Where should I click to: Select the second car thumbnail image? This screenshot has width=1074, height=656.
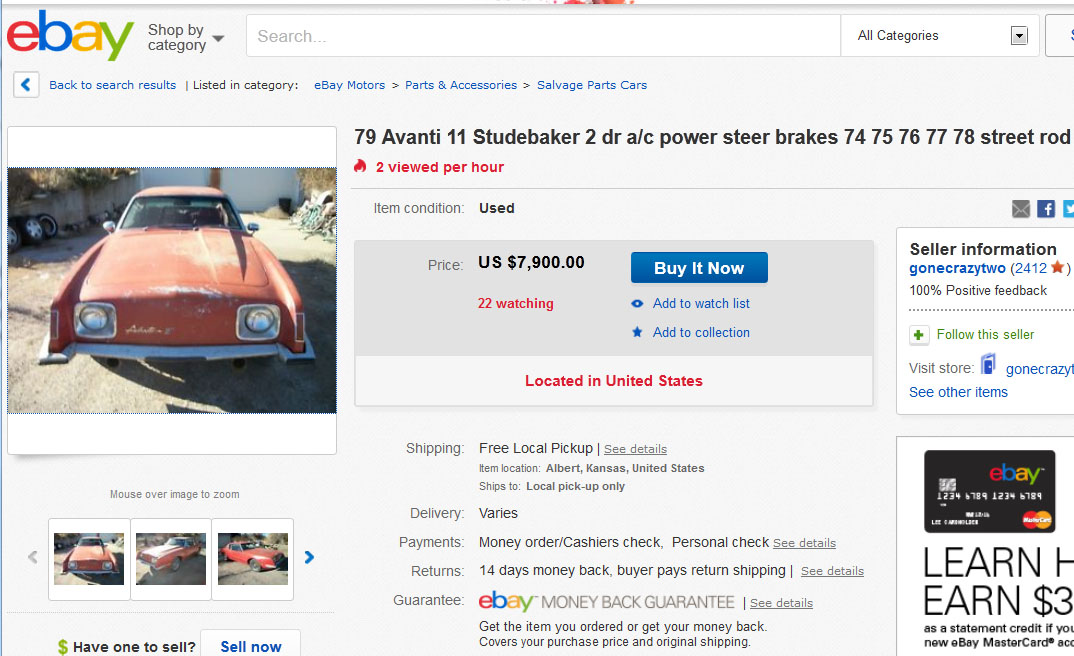coord(171,559)
